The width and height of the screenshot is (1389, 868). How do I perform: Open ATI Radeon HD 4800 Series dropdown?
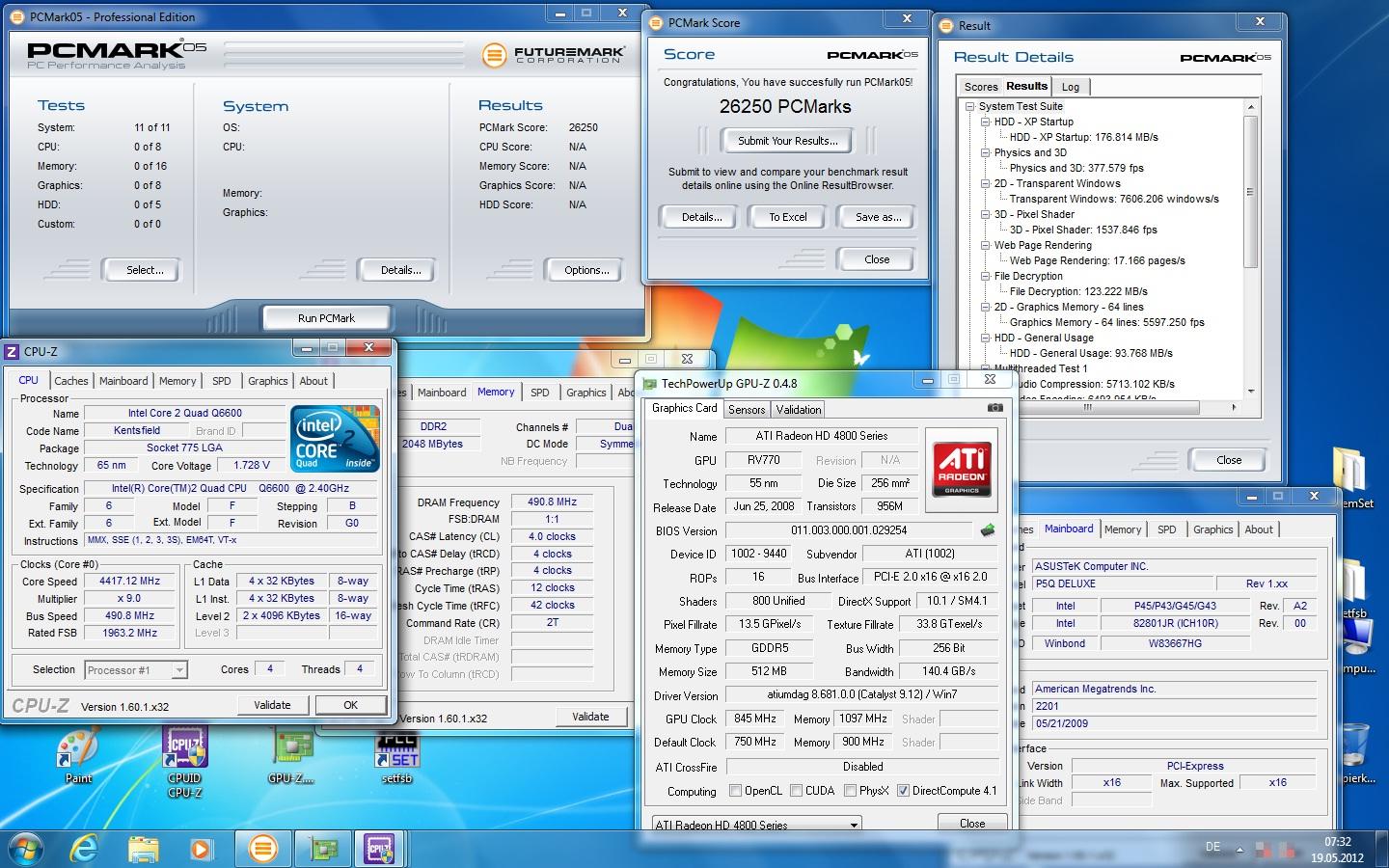click(755, 825)
